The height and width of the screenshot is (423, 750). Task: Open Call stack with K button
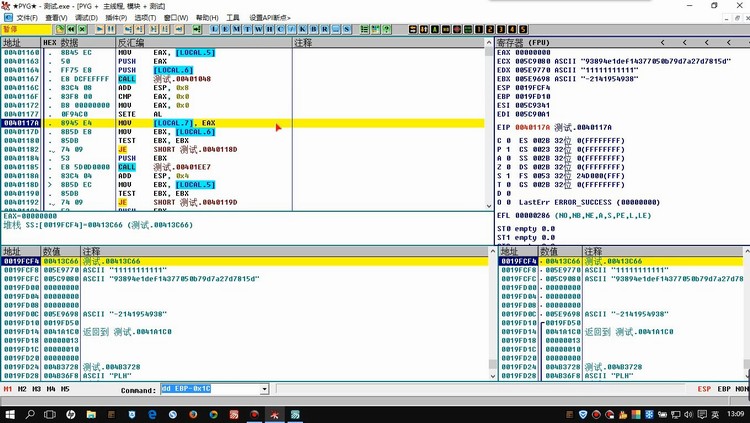302,29
